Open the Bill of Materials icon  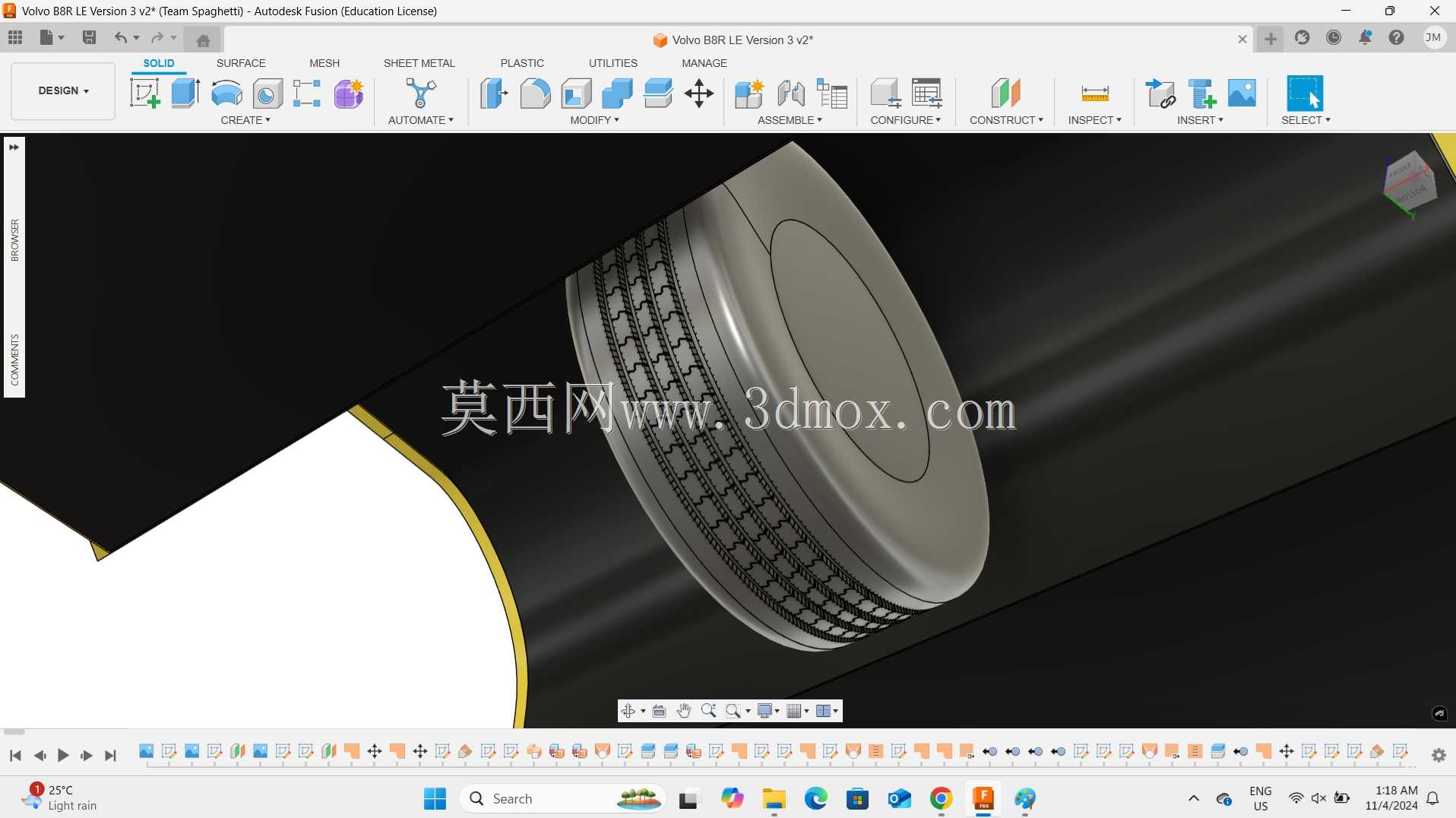tap(832, 94)
